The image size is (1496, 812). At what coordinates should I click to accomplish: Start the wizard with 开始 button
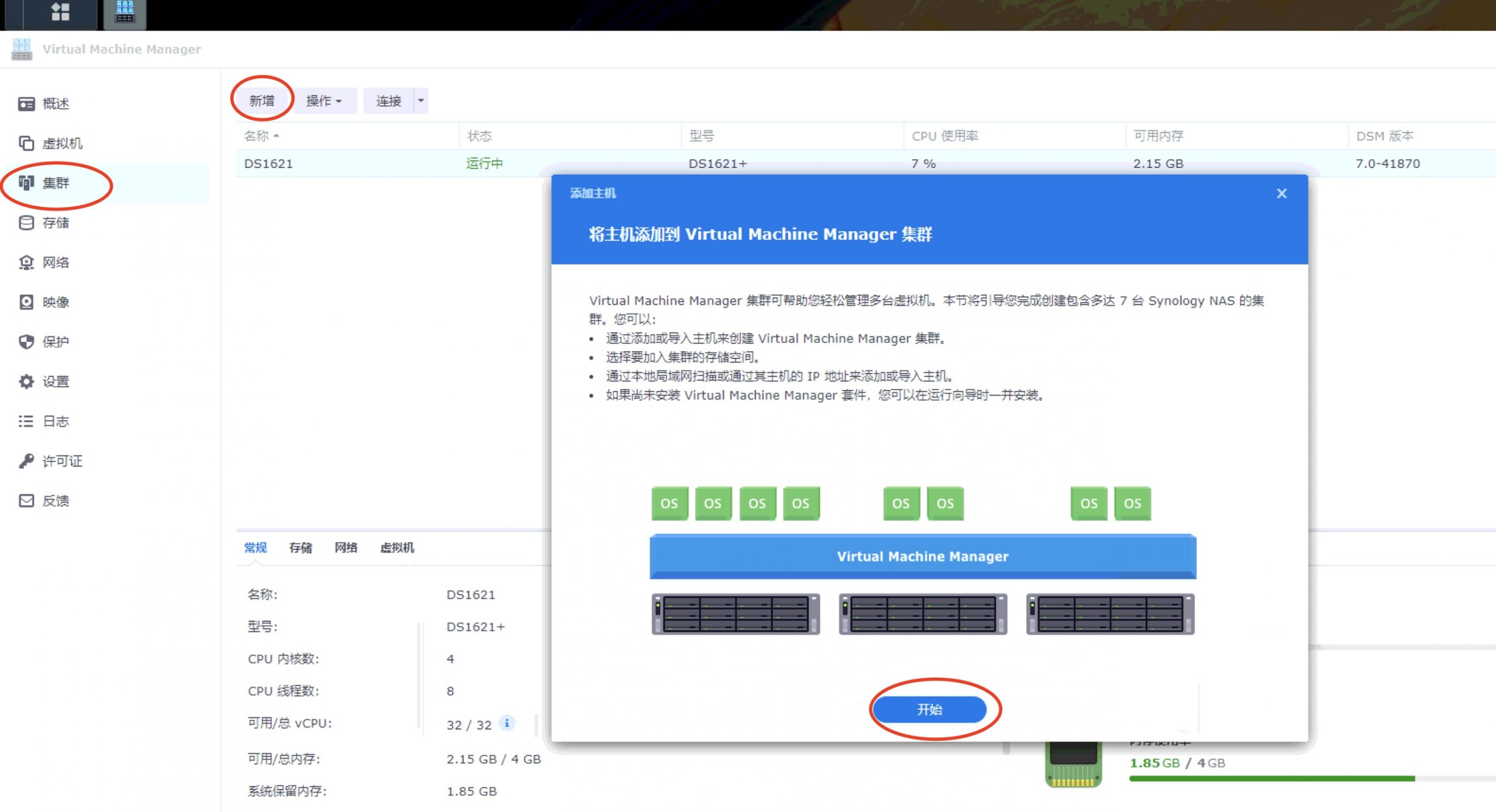pyautogui.click(x=929, y=710)
